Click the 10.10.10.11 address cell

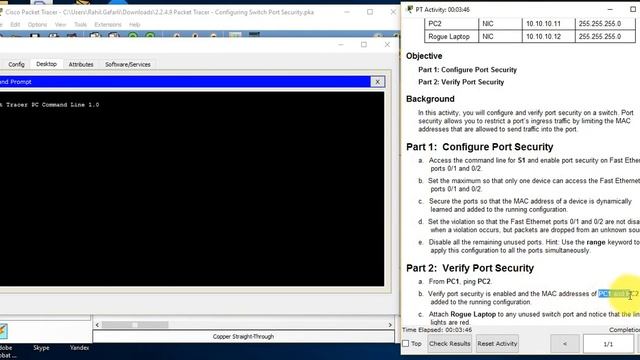548,24
